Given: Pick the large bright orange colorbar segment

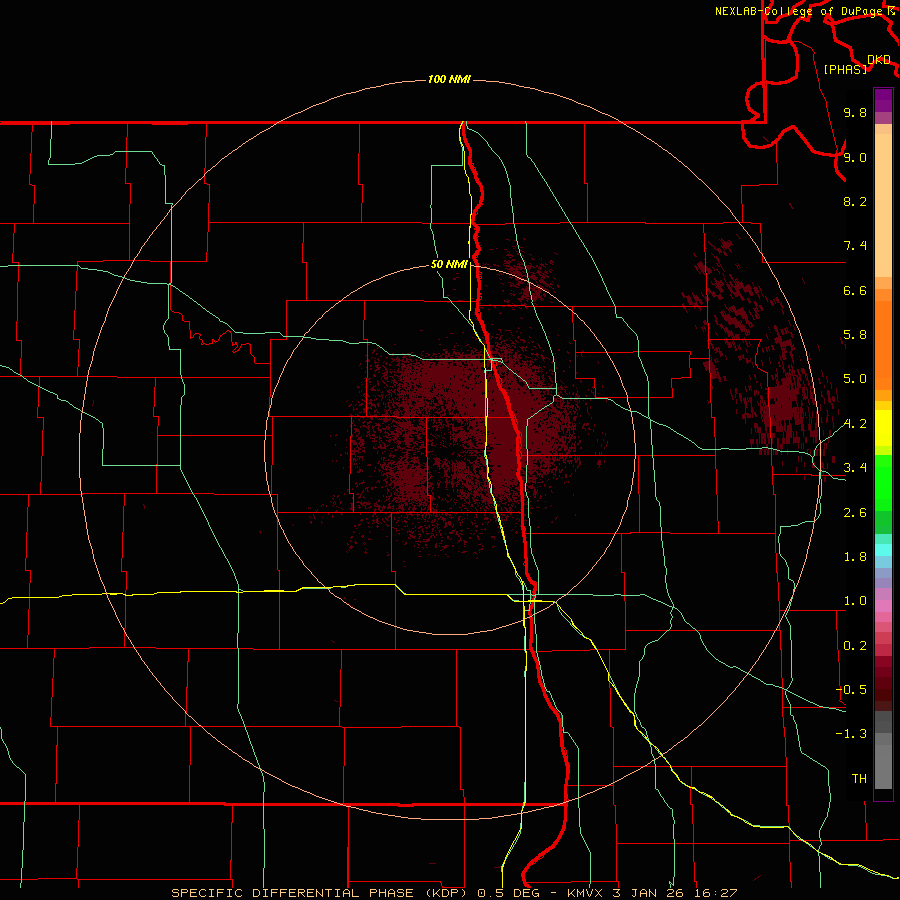Looking at the screenshot, I should (x=883, y=346).
